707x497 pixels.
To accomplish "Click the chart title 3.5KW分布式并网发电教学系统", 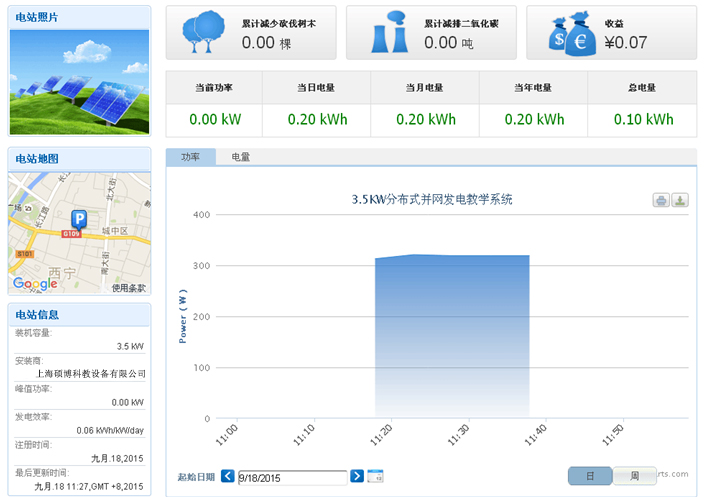I will (432, 199).
